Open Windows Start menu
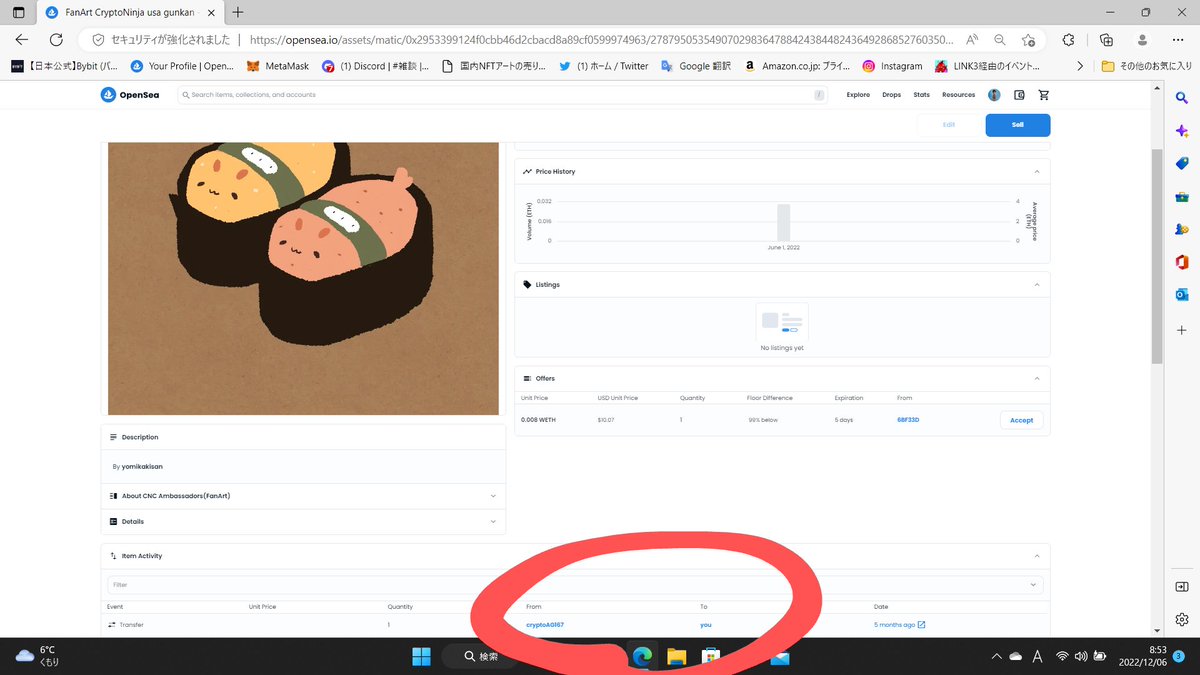1200x675 pixels. [x=421, y=656]
